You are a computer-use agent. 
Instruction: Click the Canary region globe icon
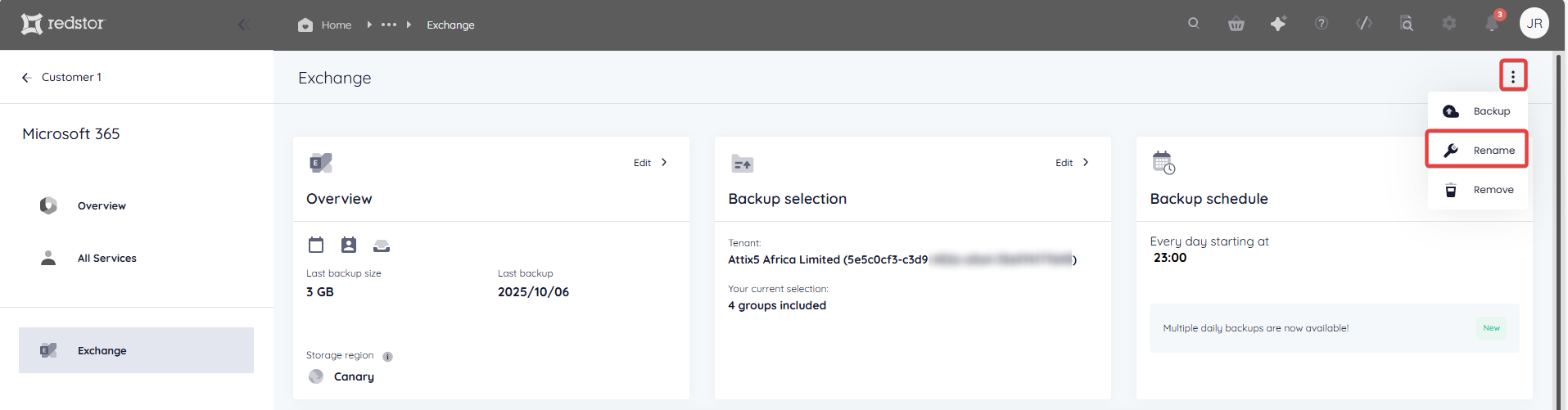(316, 376)
